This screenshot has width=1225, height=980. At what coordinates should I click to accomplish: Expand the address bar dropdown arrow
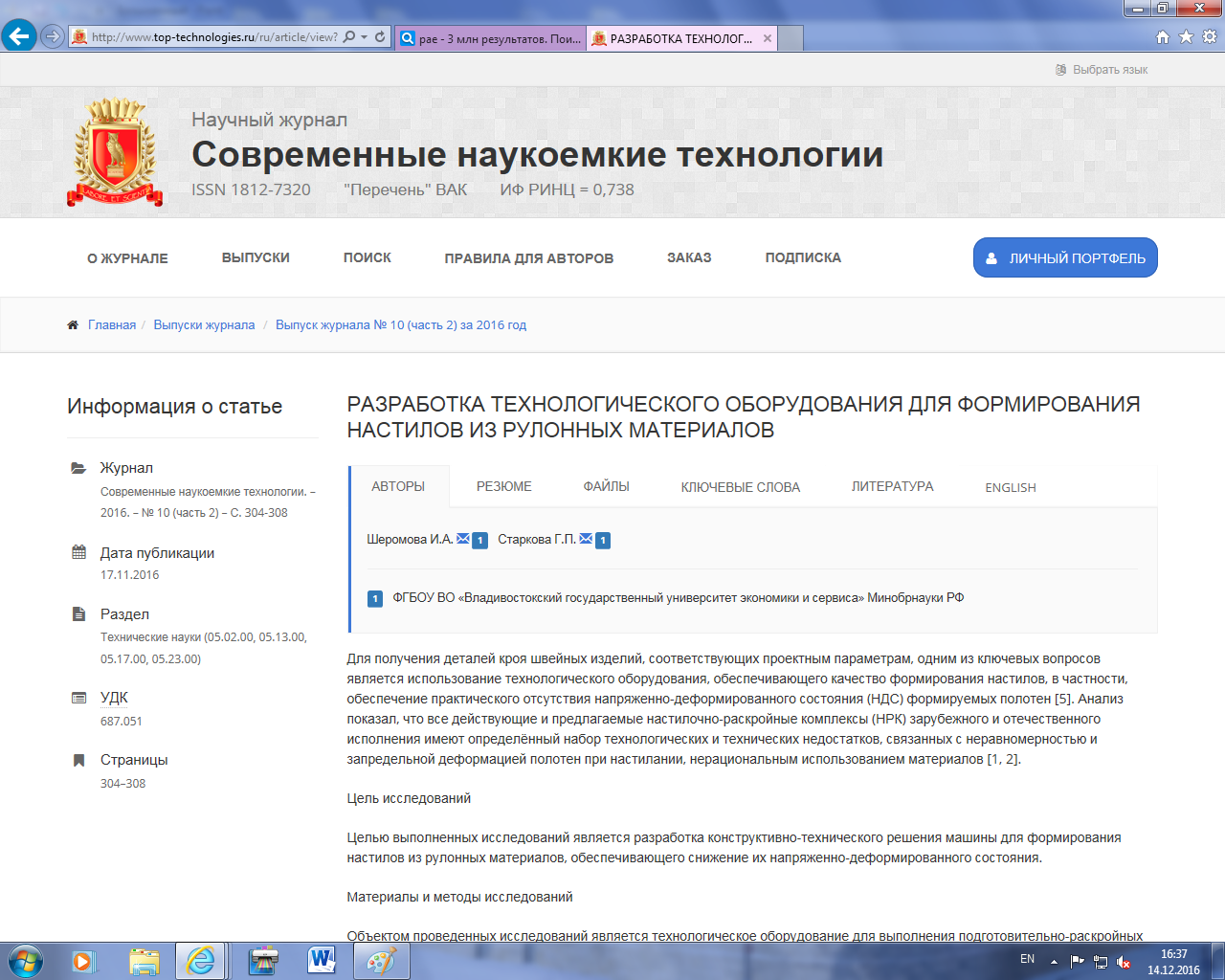pos(364,37)
